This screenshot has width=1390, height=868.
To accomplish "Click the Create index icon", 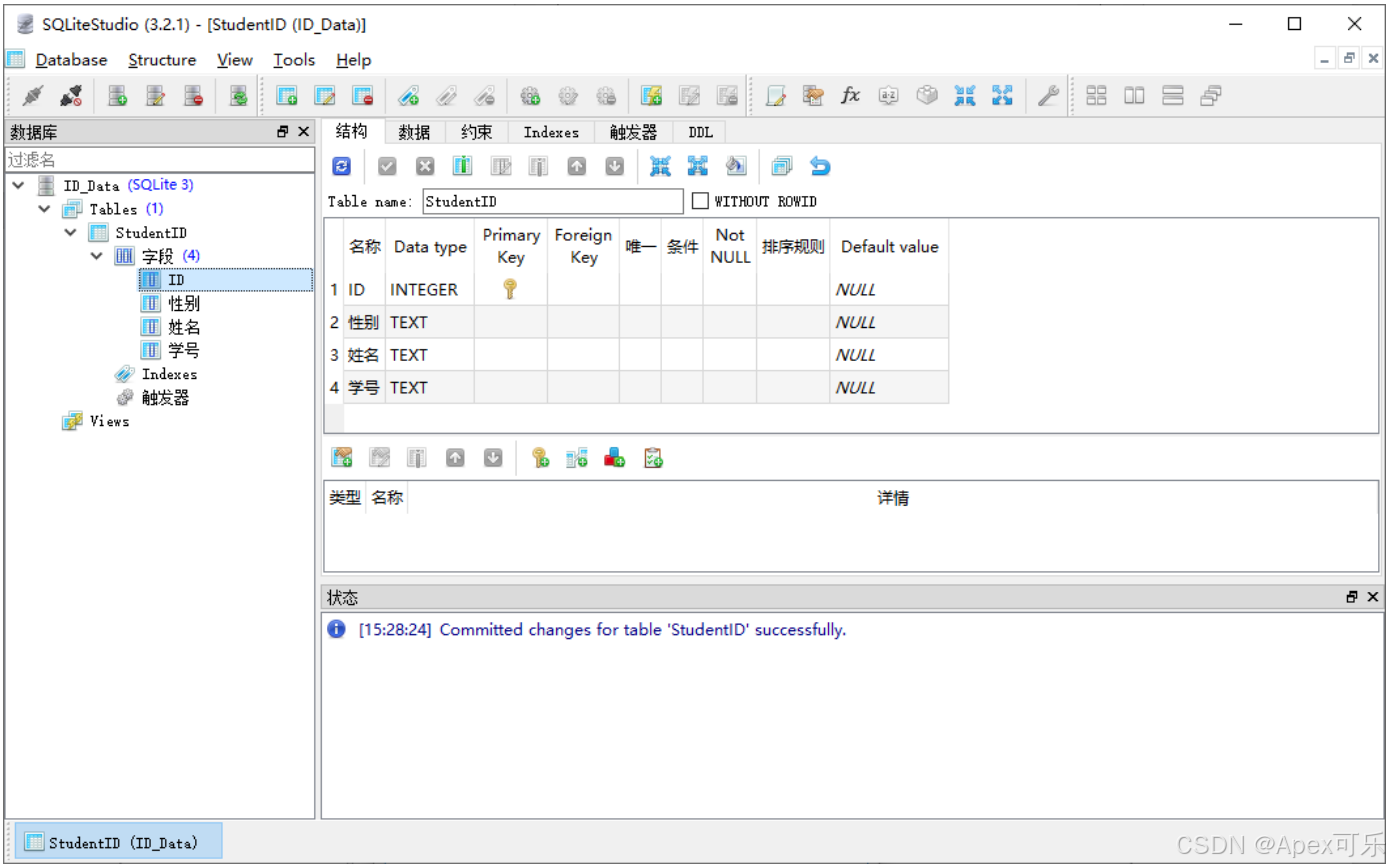I will pyautogui.click(x=408, y=96).
